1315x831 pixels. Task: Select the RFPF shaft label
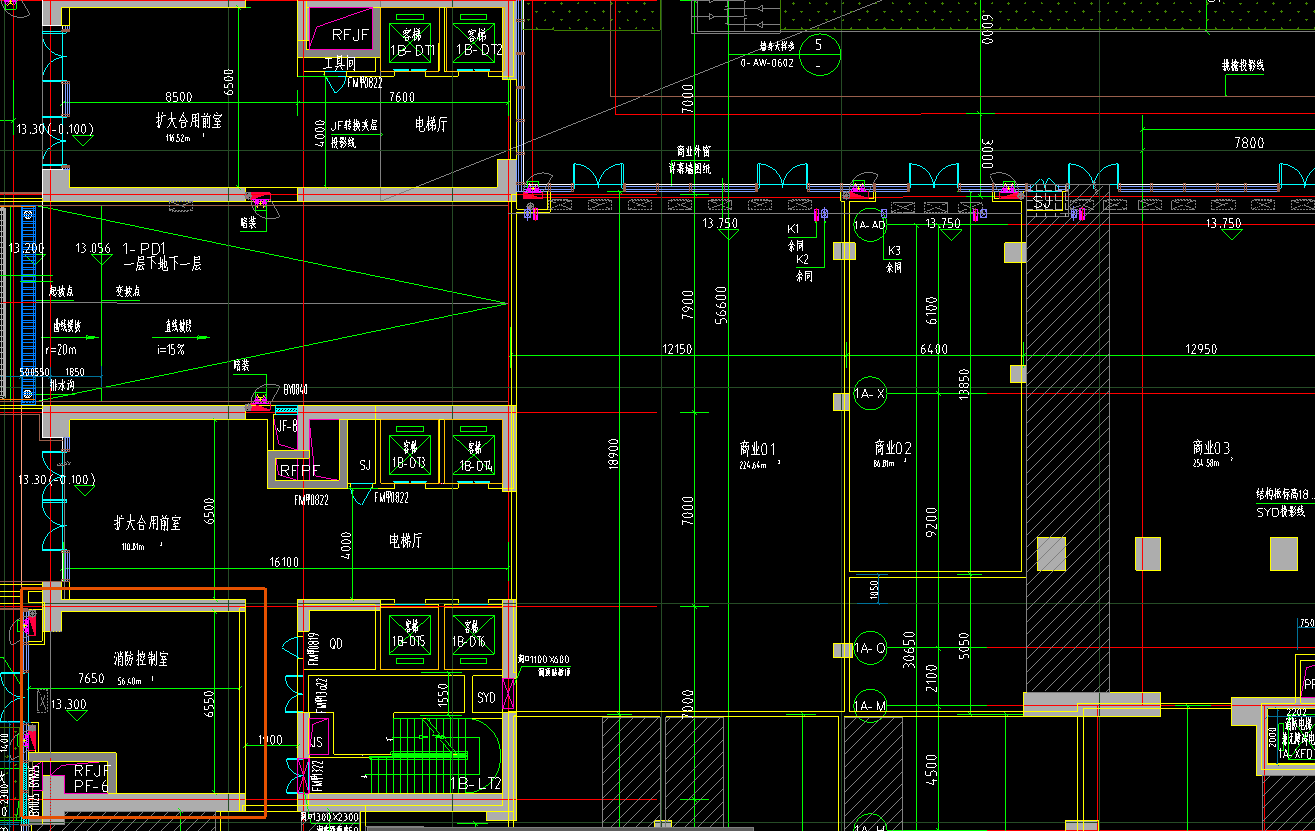click(x=299, y=471)
